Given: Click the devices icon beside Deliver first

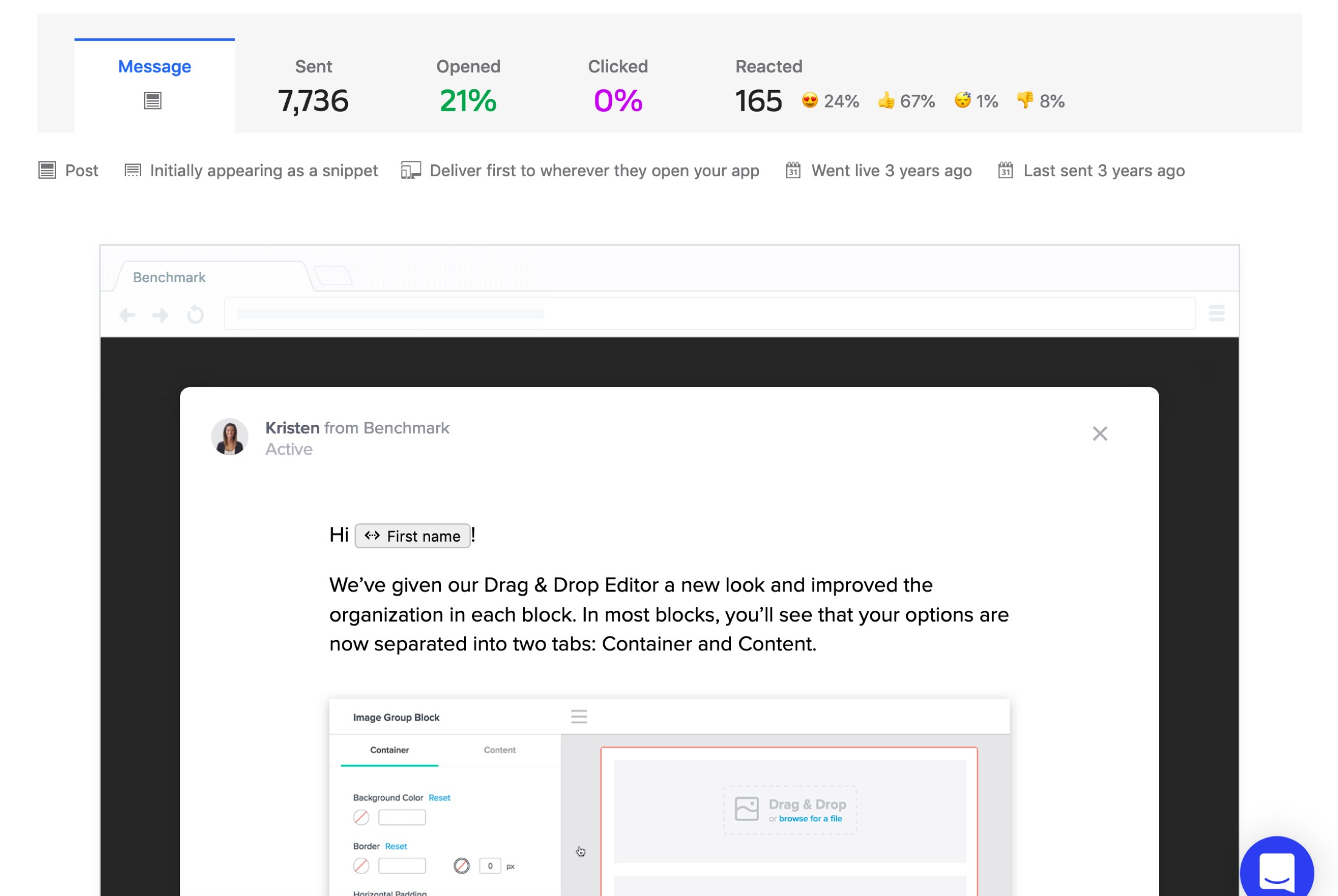Looking at the screenshot, I should (x=411, y=170).
